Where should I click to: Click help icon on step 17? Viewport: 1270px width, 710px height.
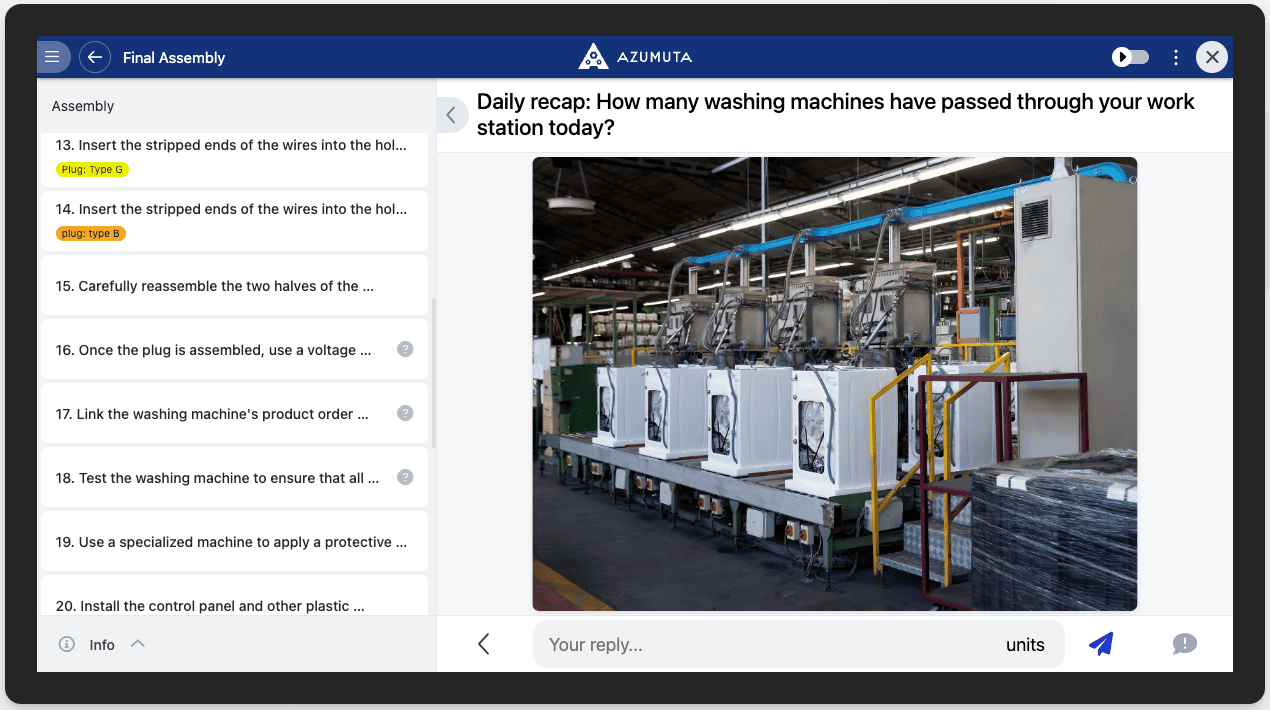(405, 413)
